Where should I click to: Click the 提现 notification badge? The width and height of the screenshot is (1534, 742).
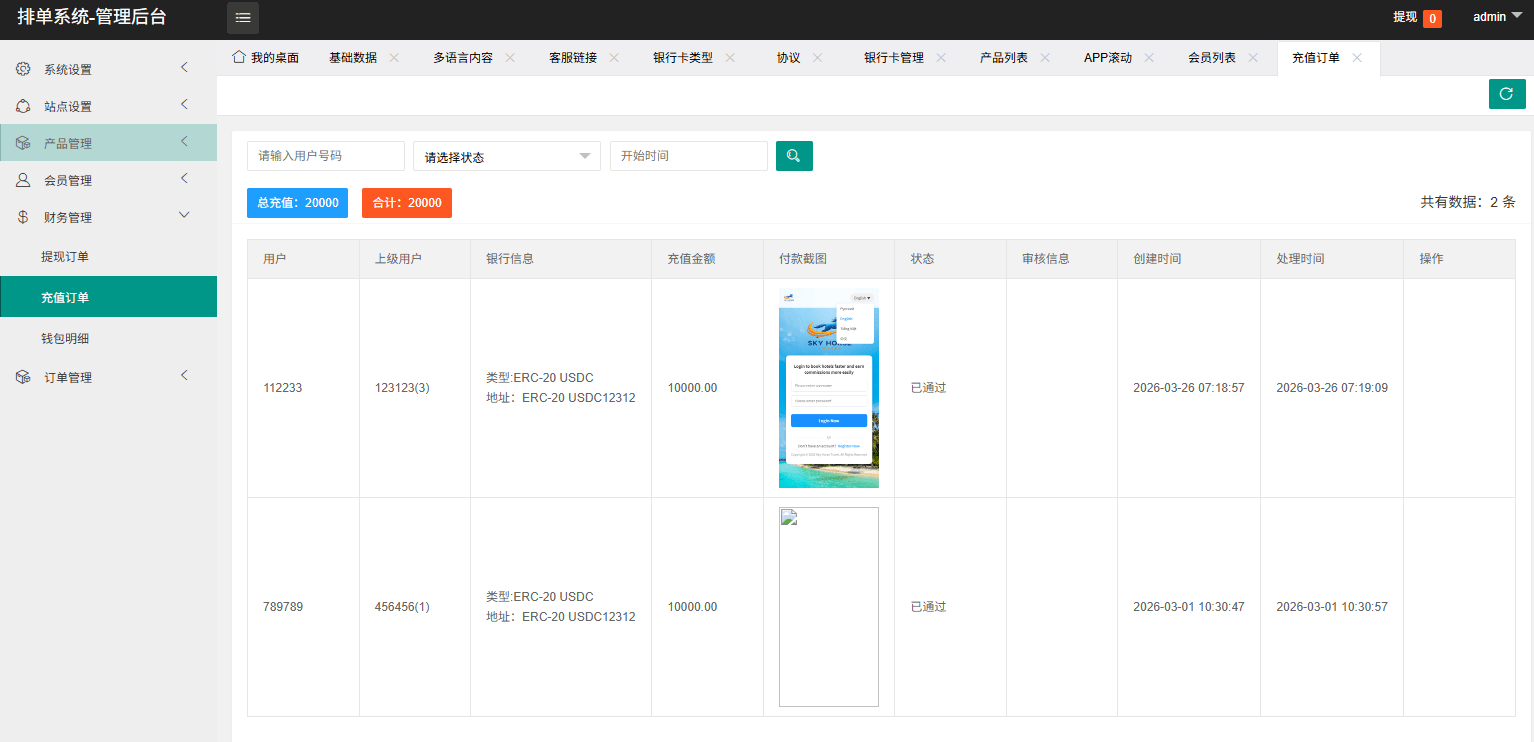(1432, 18)
